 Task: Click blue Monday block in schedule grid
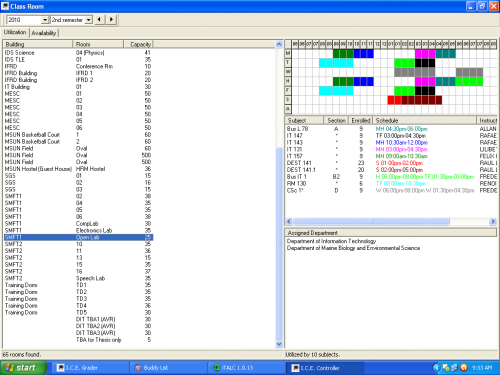point(363,53)
